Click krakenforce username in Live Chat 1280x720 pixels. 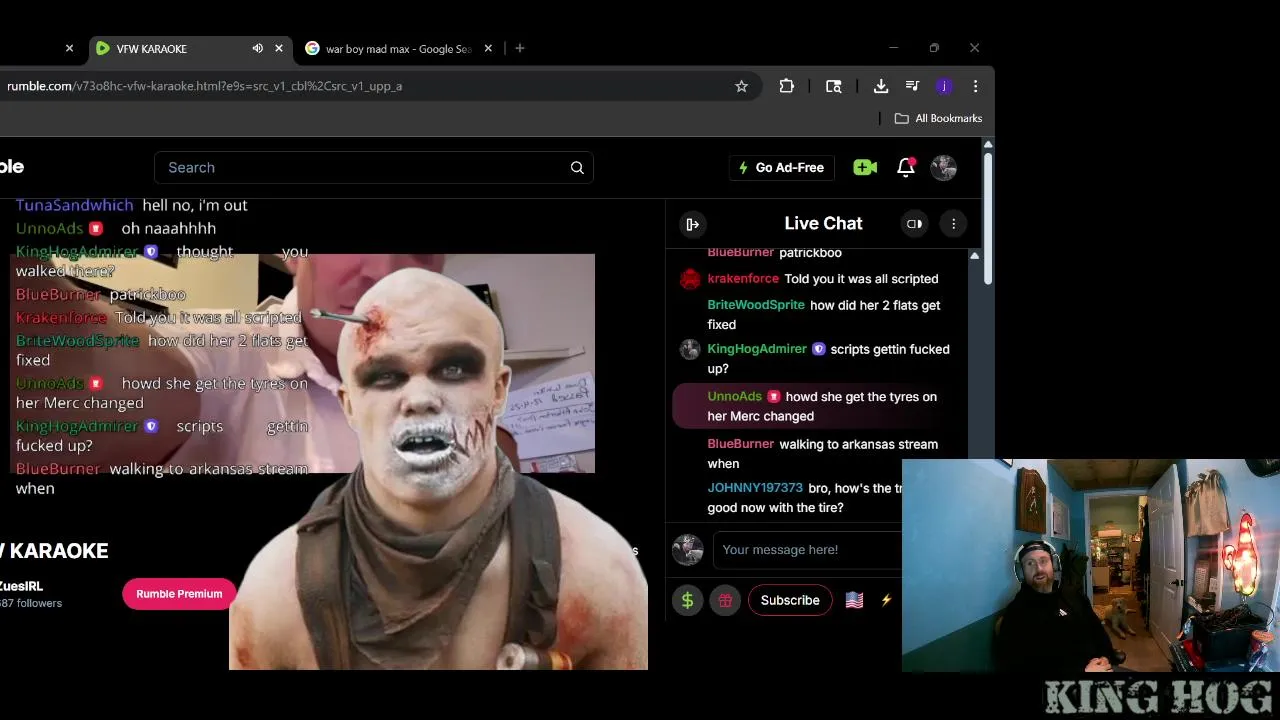(743, 279)
